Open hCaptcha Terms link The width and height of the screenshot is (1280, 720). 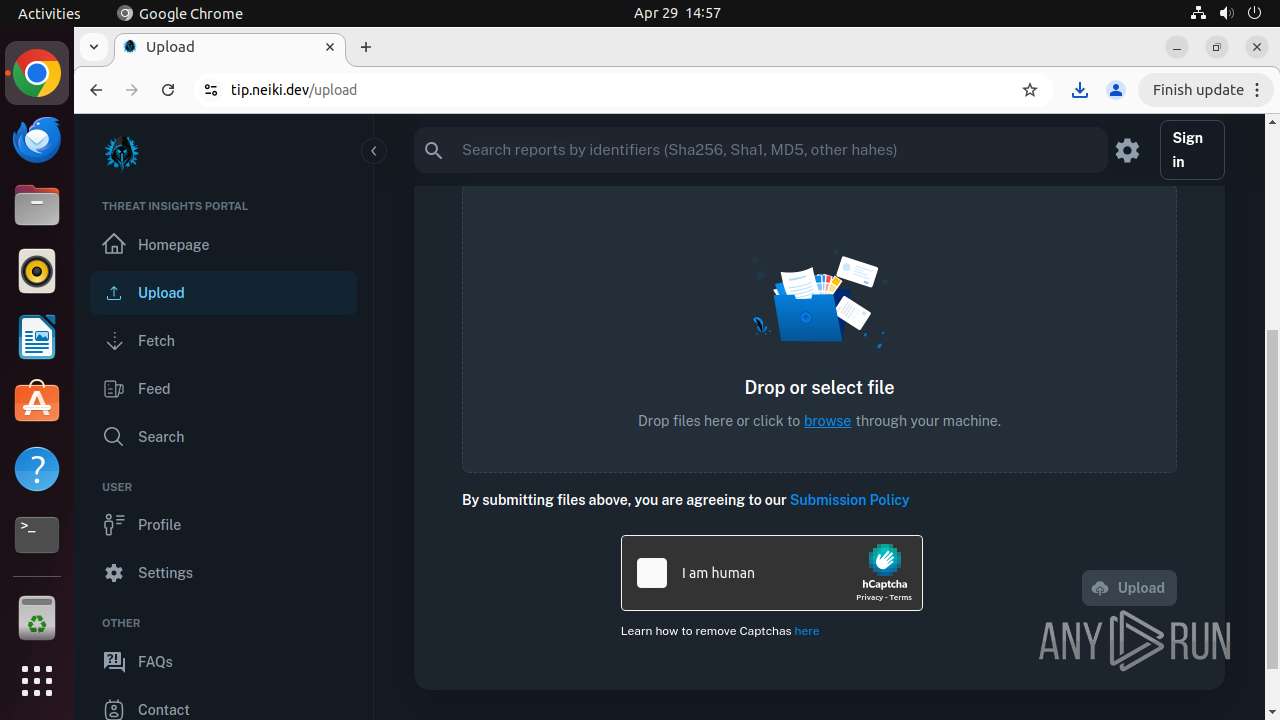(x=901, y=598)
